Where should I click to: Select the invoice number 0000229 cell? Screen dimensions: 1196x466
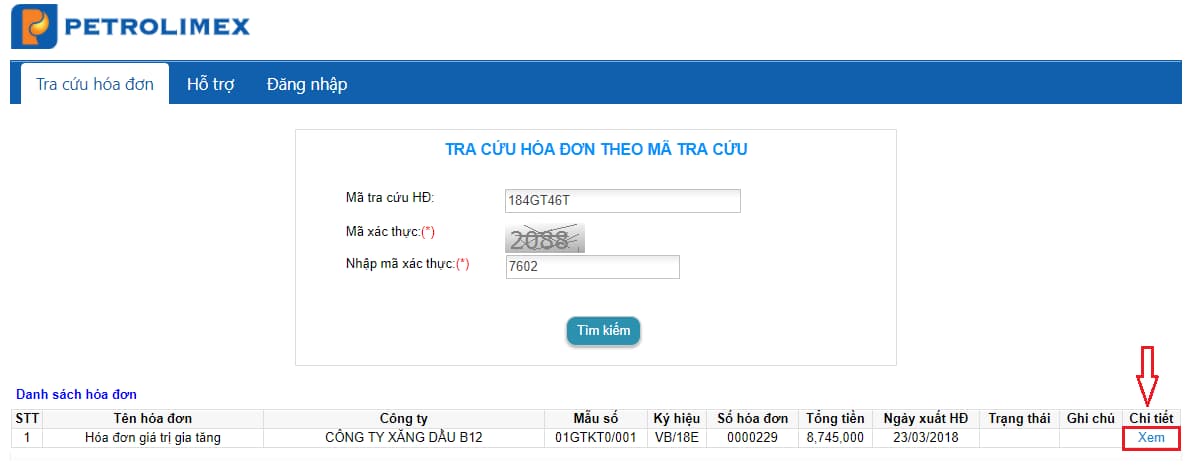pyautogui.click(x=752, y=438)
